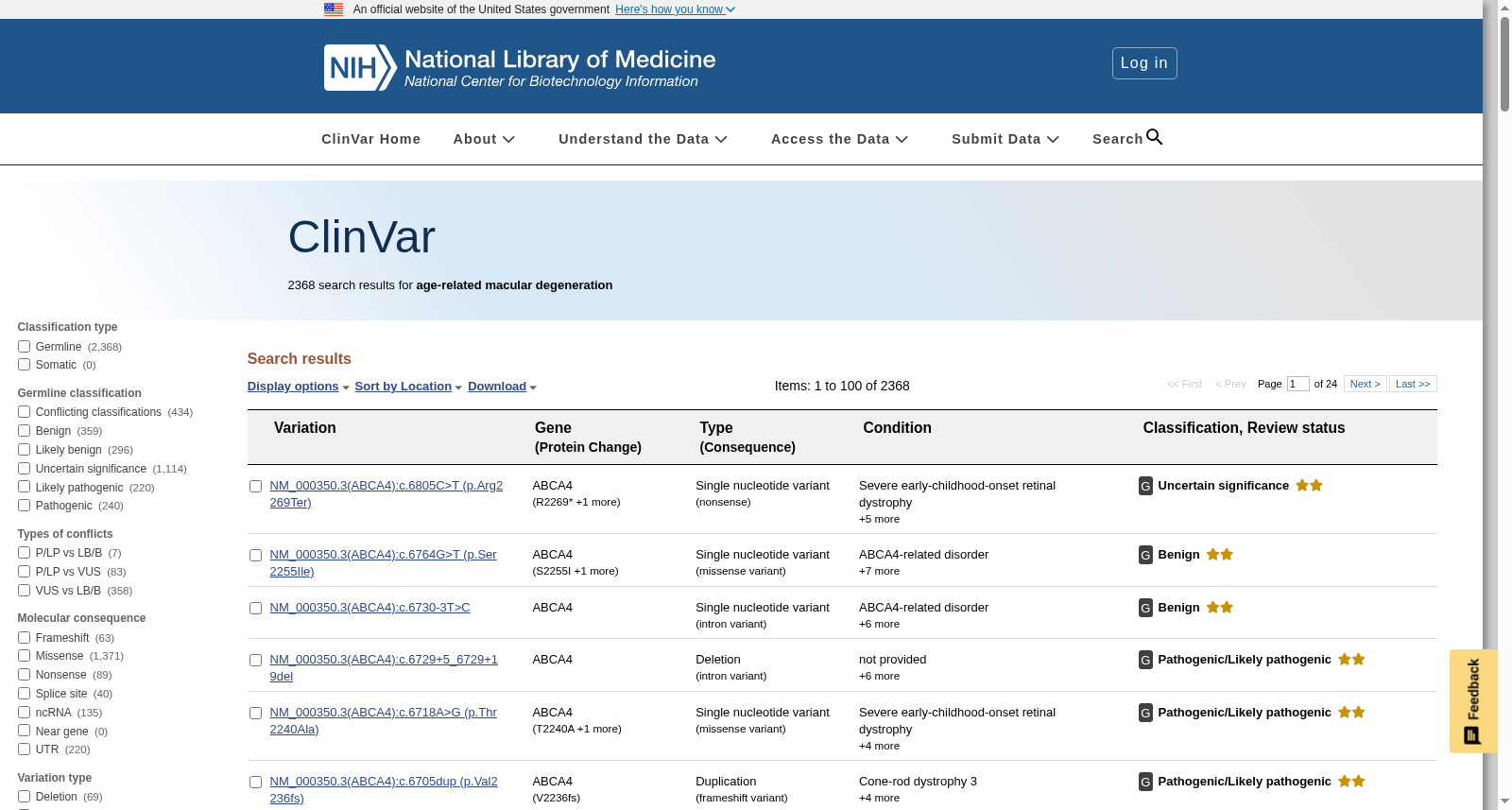Open the c.6764G>T (p.Ser2255Ile) link
Image resolution: width=1512 pixels, height=810 pixels.
[383, 563]
